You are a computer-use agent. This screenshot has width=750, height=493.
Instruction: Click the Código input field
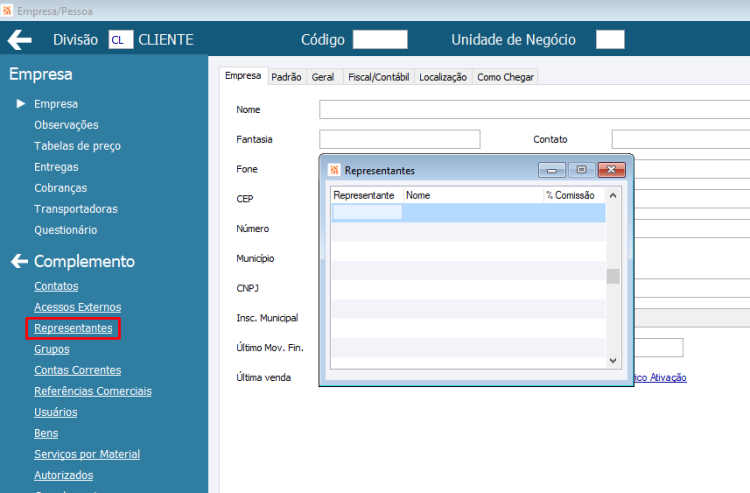[x=380, y=39]
